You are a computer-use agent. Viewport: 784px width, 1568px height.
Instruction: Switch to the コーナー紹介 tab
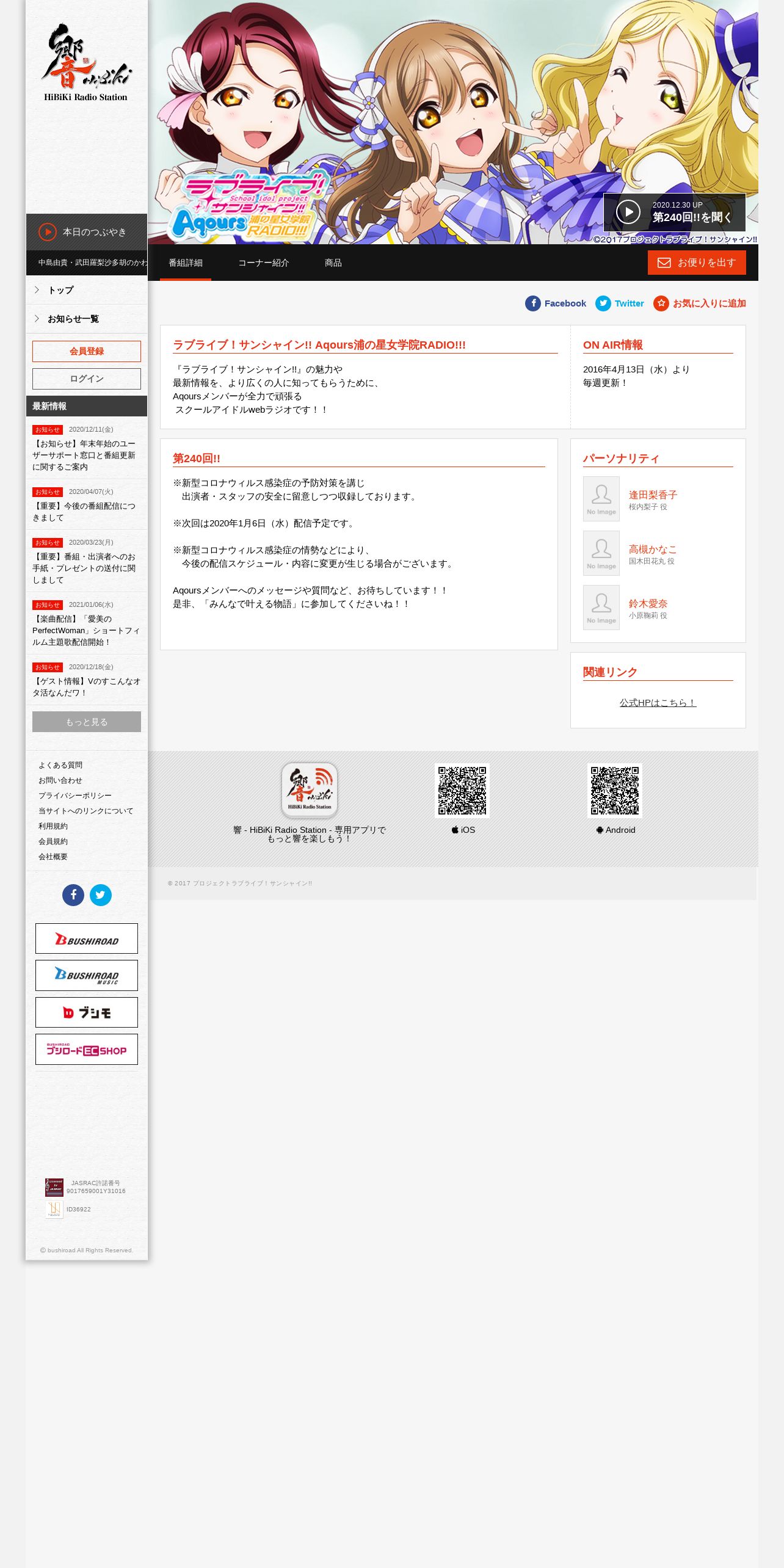[x=264, y=263]
